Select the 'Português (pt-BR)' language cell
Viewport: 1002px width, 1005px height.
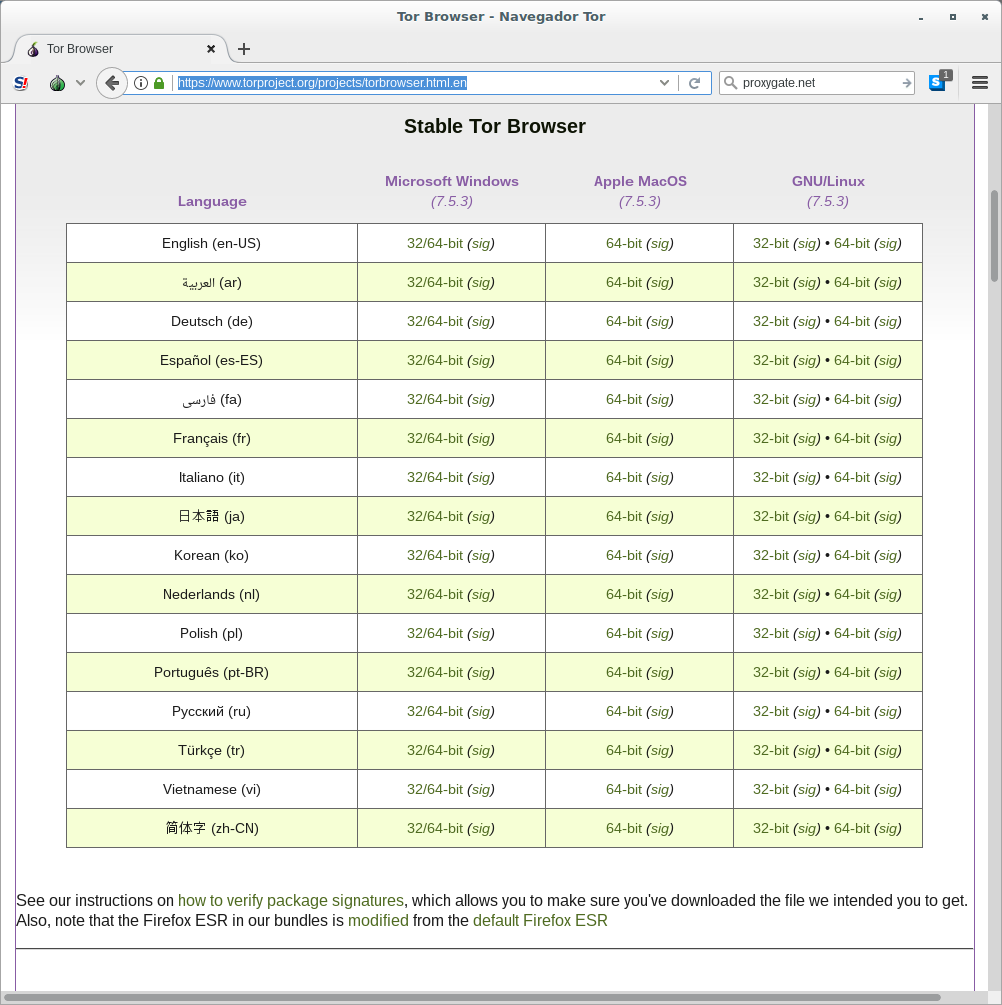pos(212,673)
